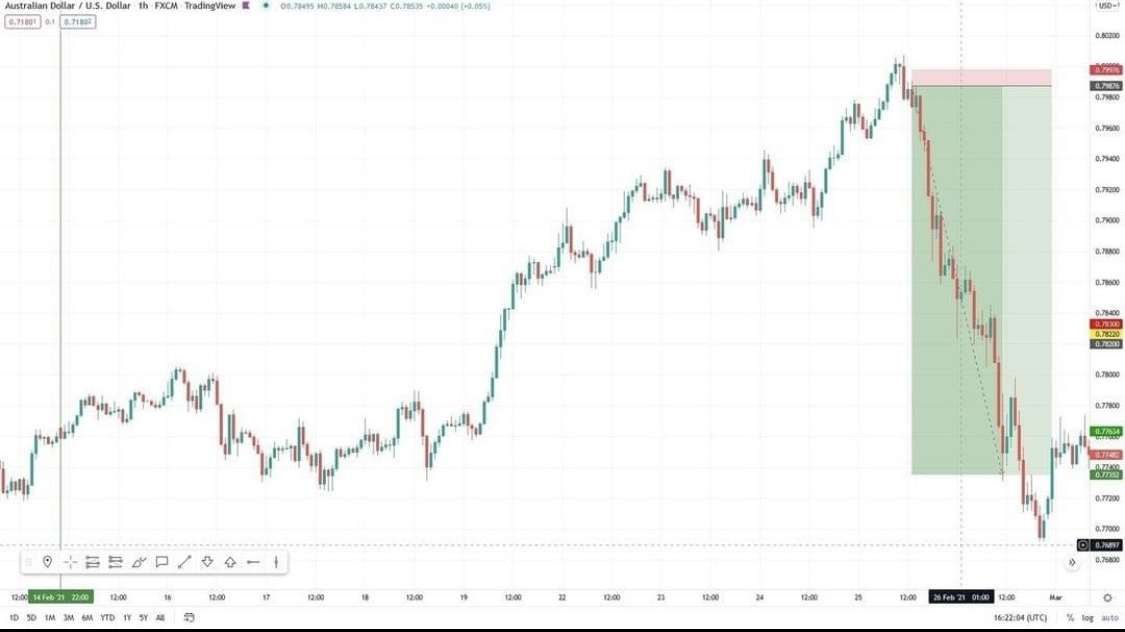This screenshot has width=1125, height=632.
Task: Select 6M time range
Action: [x=87, y=618]
